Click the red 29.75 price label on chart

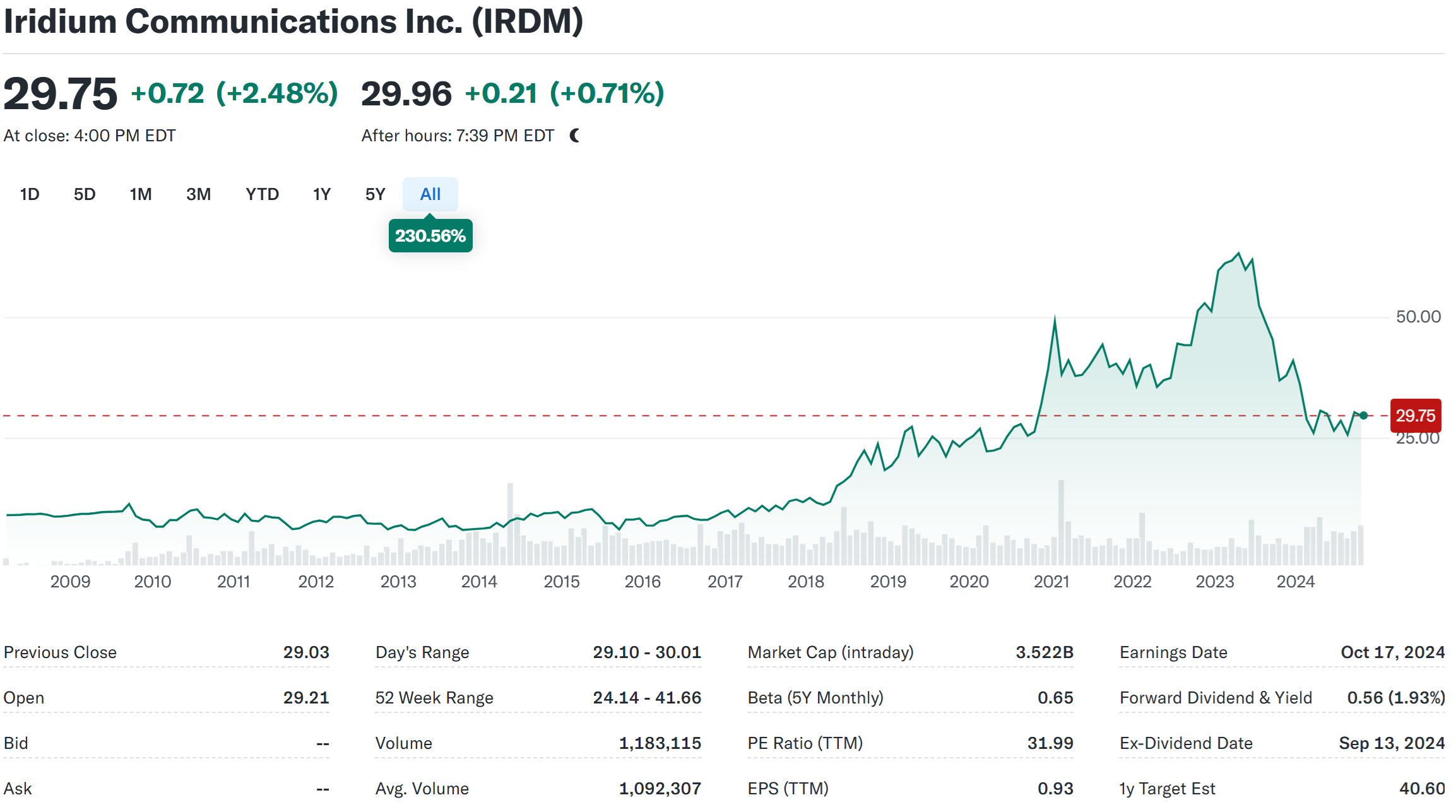click(x=1415, y=416)
